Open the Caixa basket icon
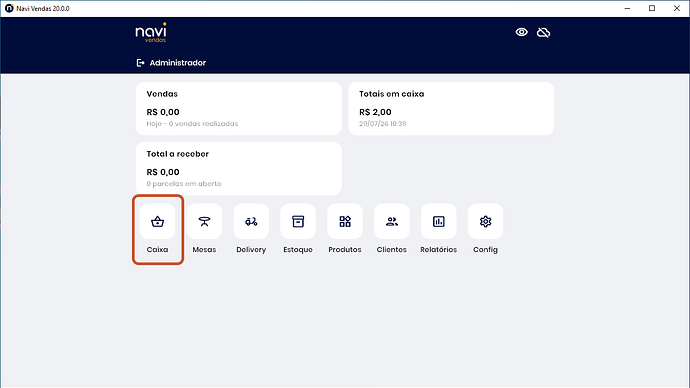The image size is (690, 388). pyautogui.click(x=158, y=221)
